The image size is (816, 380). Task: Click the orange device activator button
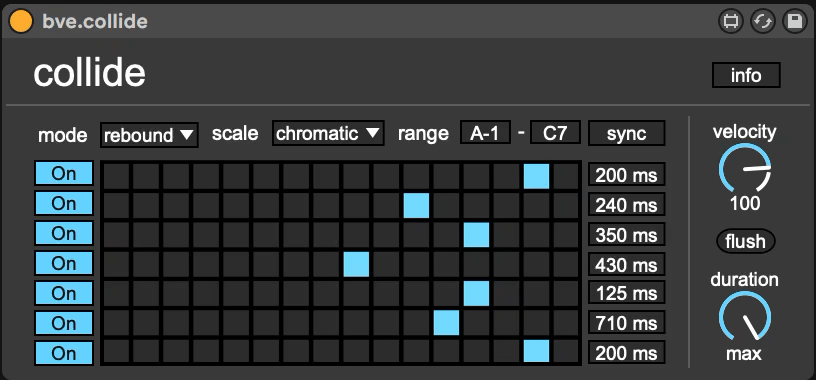coord(21,21)
